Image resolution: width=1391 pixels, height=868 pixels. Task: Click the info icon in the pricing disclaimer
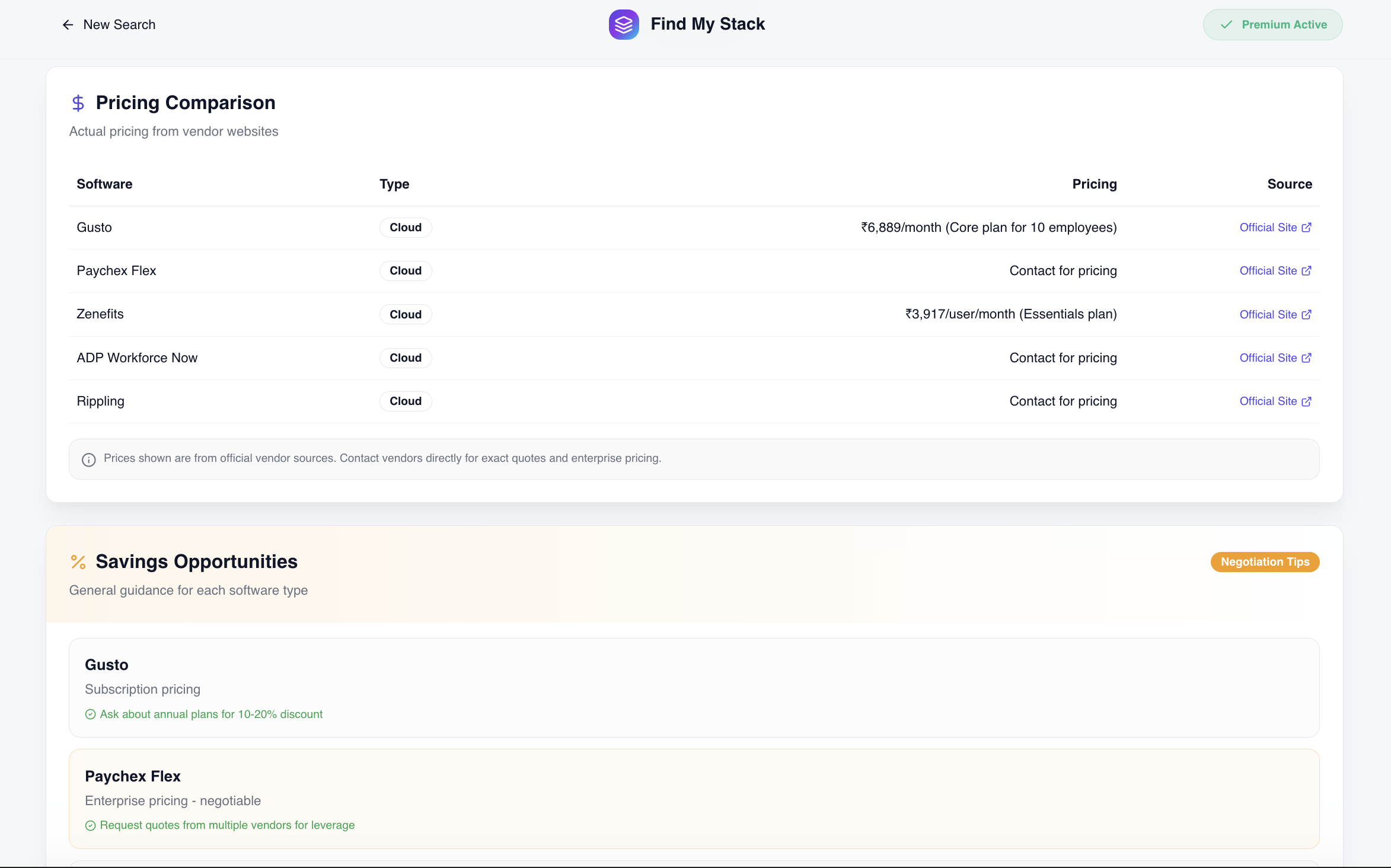click(88, 459)
